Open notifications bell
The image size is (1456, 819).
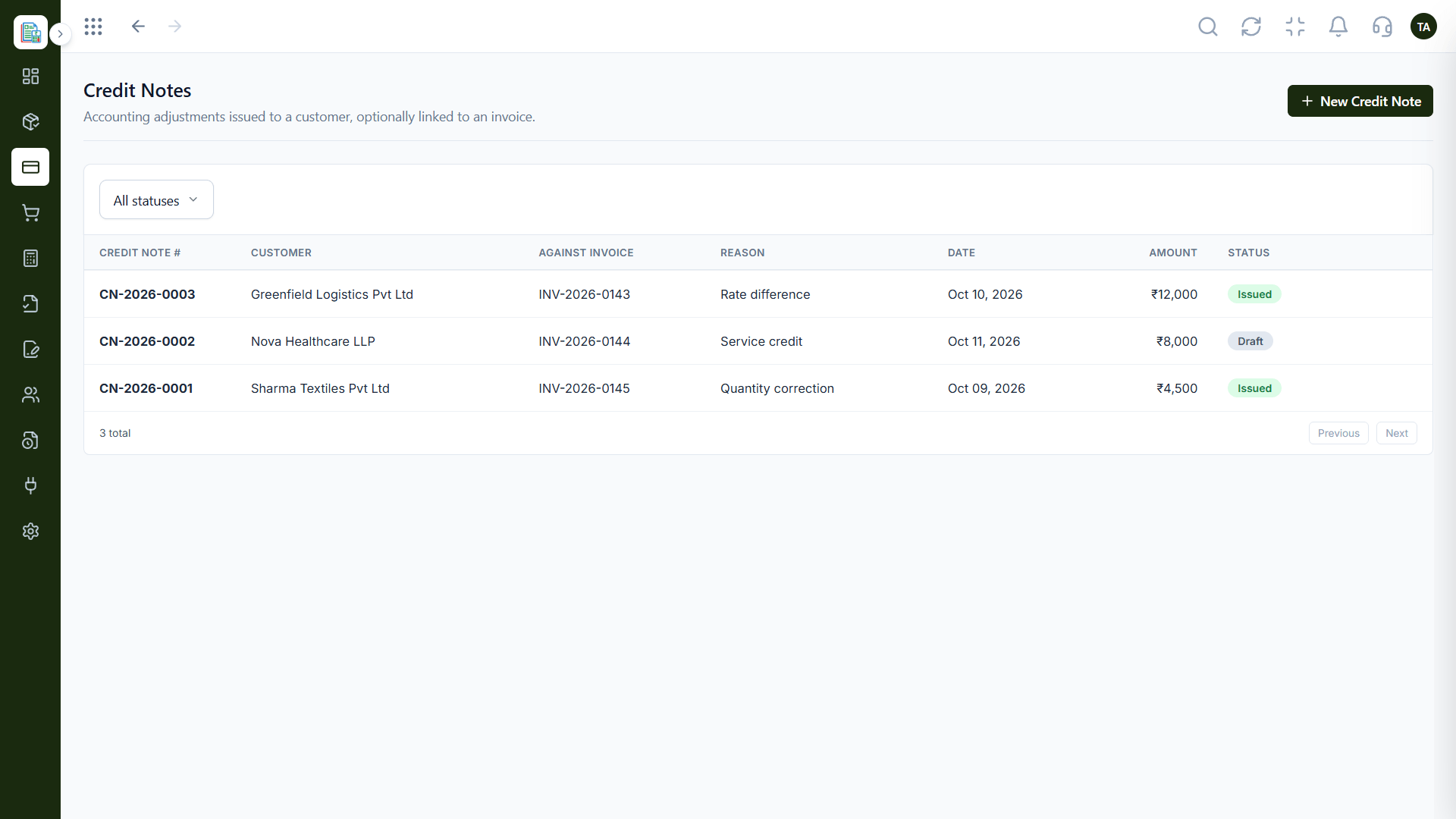pyautogui.click(x=1338, y=27)
